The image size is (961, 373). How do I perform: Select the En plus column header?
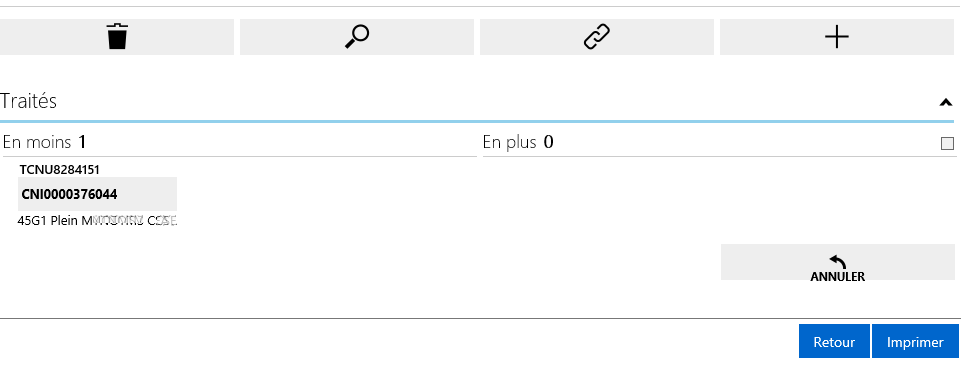click(x=509, y=143)
